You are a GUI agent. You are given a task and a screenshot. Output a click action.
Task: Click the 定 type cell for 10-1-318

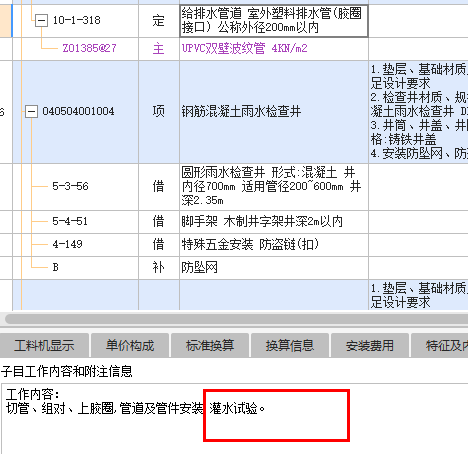[x=159, y=21]
